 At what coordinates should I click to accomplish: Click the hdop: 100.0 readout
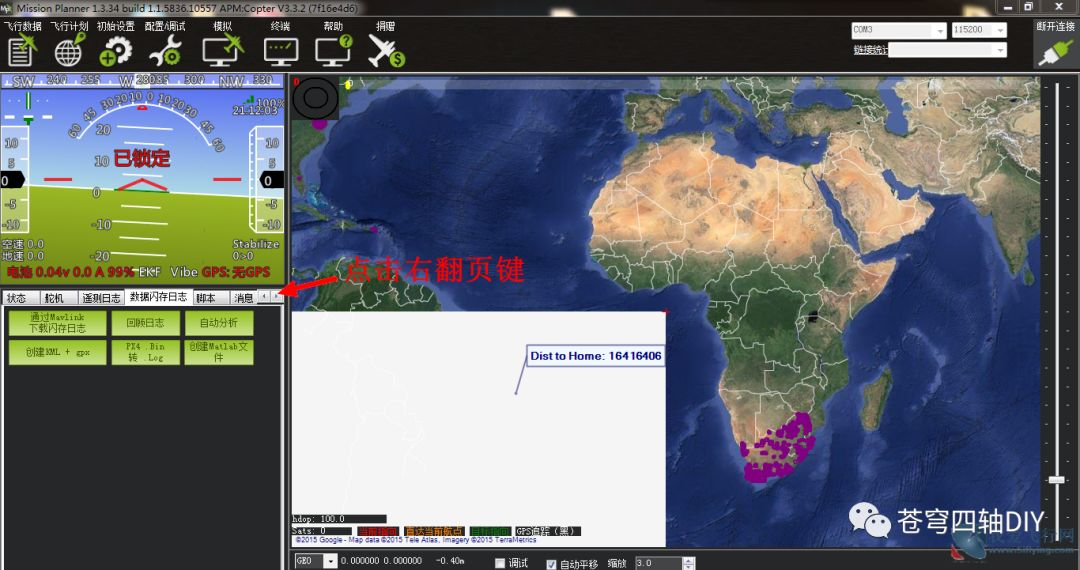(x=338, y=518)
